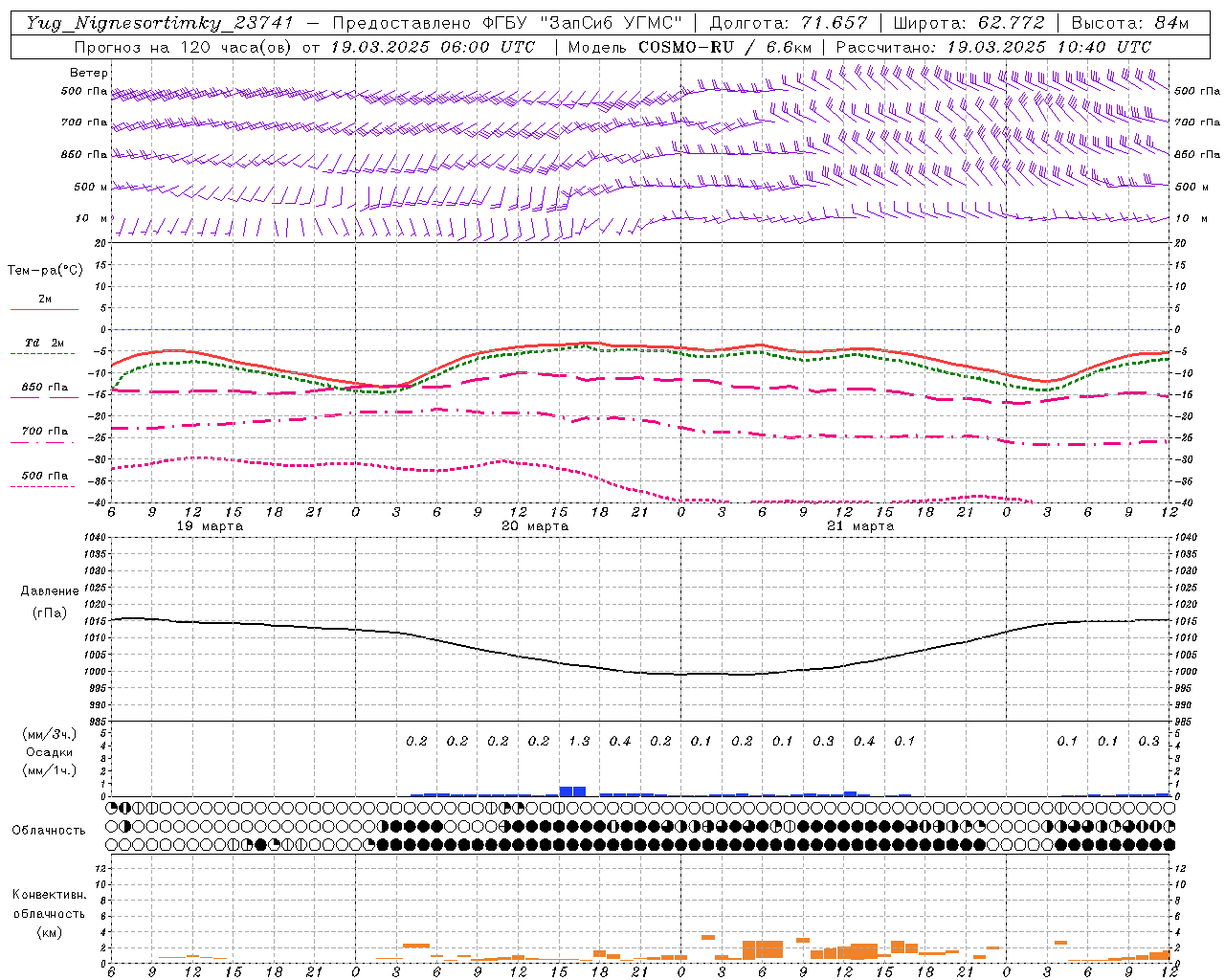Viewport: 1225px width, 980px height.
Task: Click the station name Yug_Nignesortimky_23741
Action: tap(160, 23)
